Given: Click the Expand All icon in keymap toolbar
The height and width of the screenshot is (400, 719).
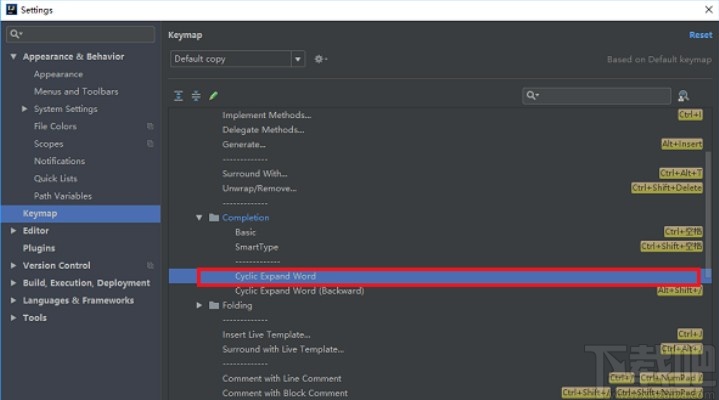Looking at the screenshot, I should [179, 96].
